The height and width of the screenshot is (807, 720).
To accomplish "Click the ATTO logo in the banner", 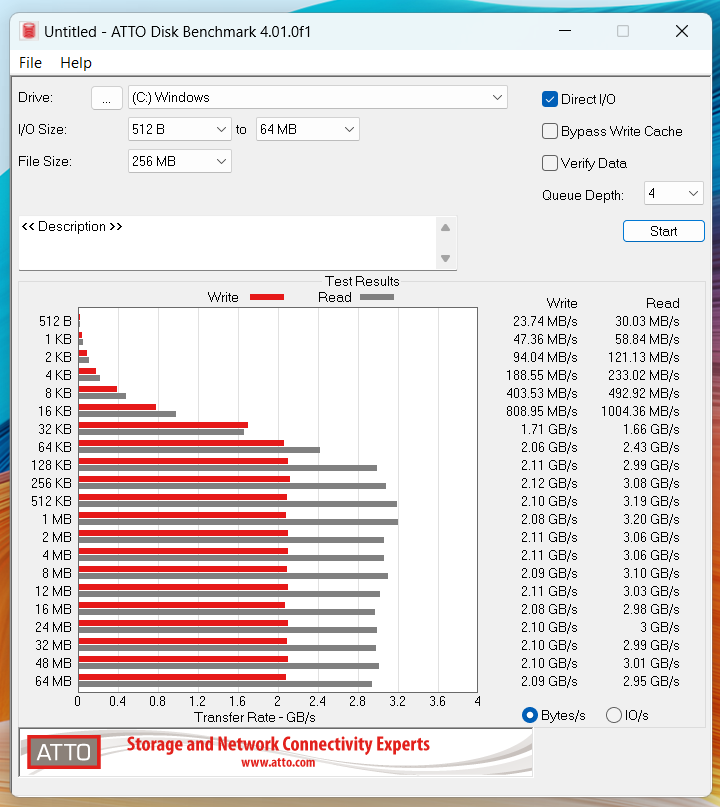I will 64,752.
